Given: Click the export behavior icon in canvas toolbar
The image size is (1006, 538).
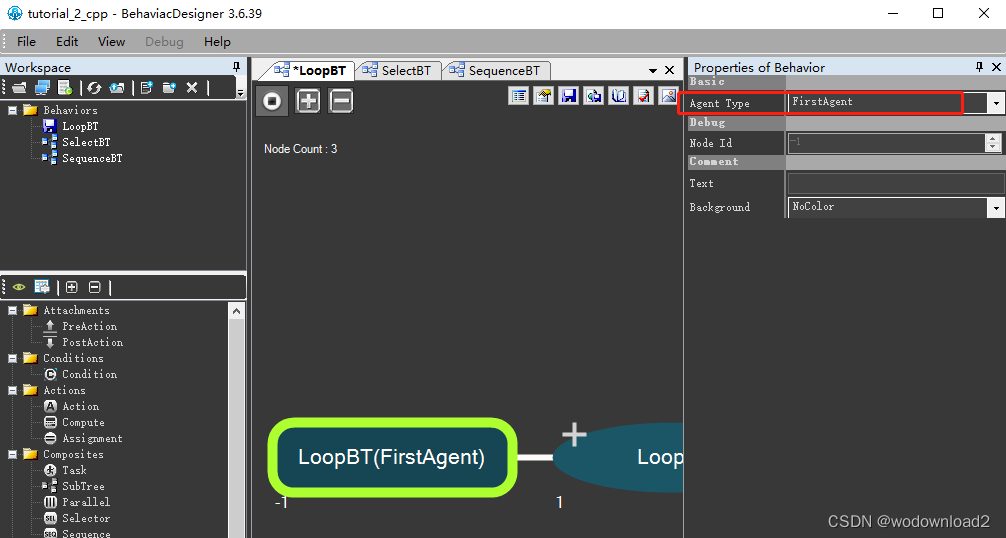Looking at the screenshot, I should [593, 96].
